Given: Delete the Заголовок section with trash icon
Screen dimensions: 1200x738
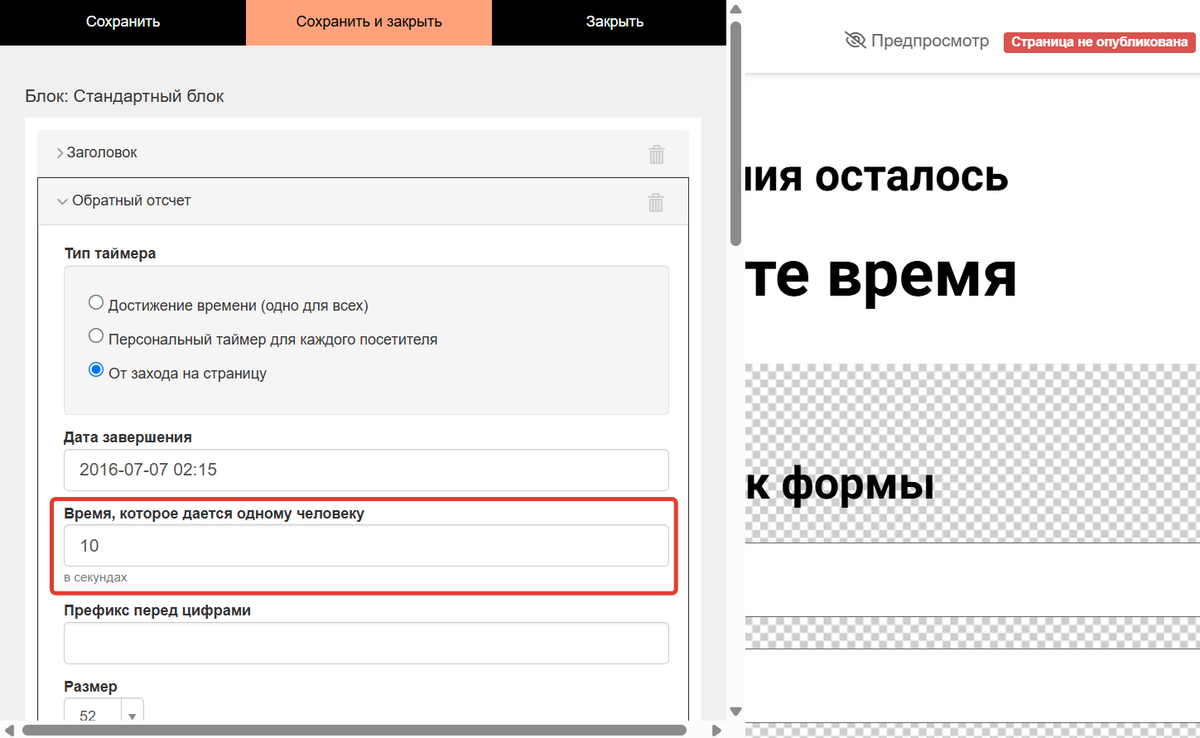Looking at the screenshot, I should click(656, 154).
